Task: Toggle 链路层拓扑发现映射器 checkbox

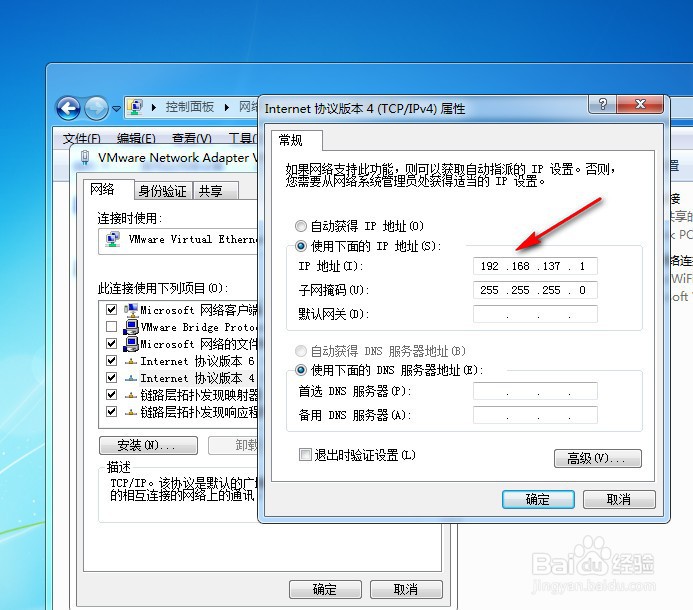Action: (111, 395)
